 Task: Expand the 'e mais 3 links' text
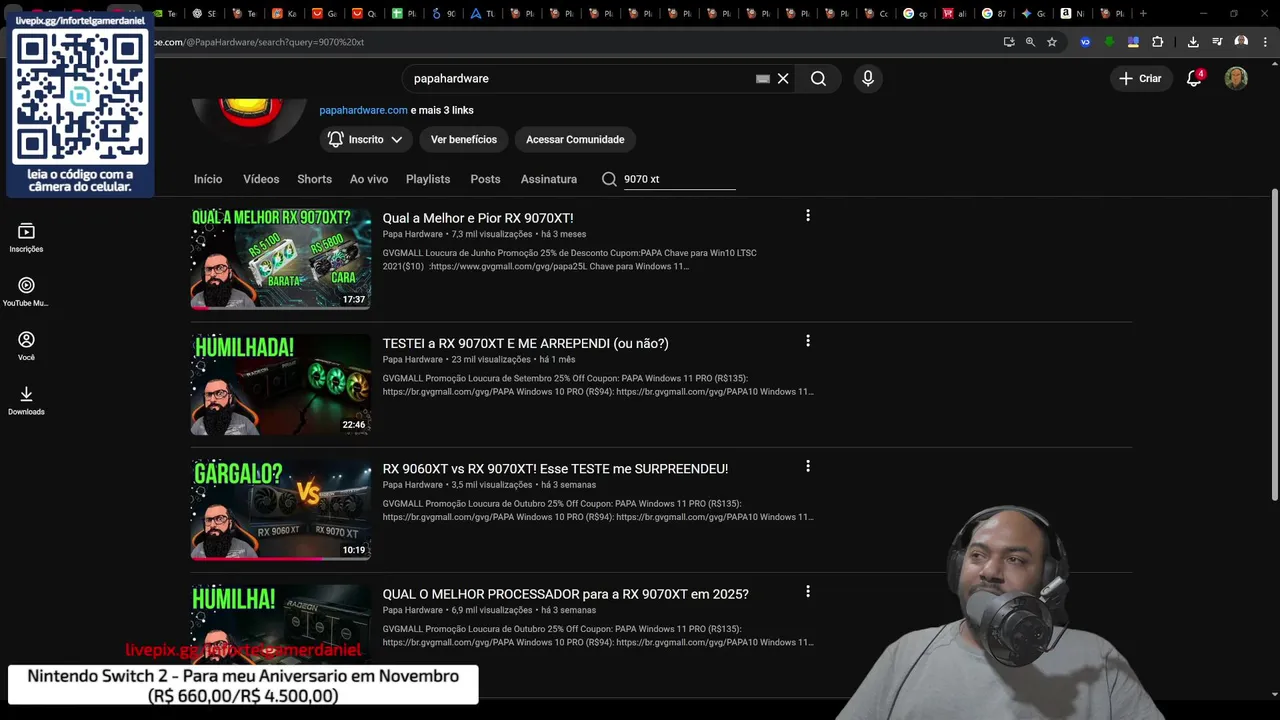coord(442,110)
